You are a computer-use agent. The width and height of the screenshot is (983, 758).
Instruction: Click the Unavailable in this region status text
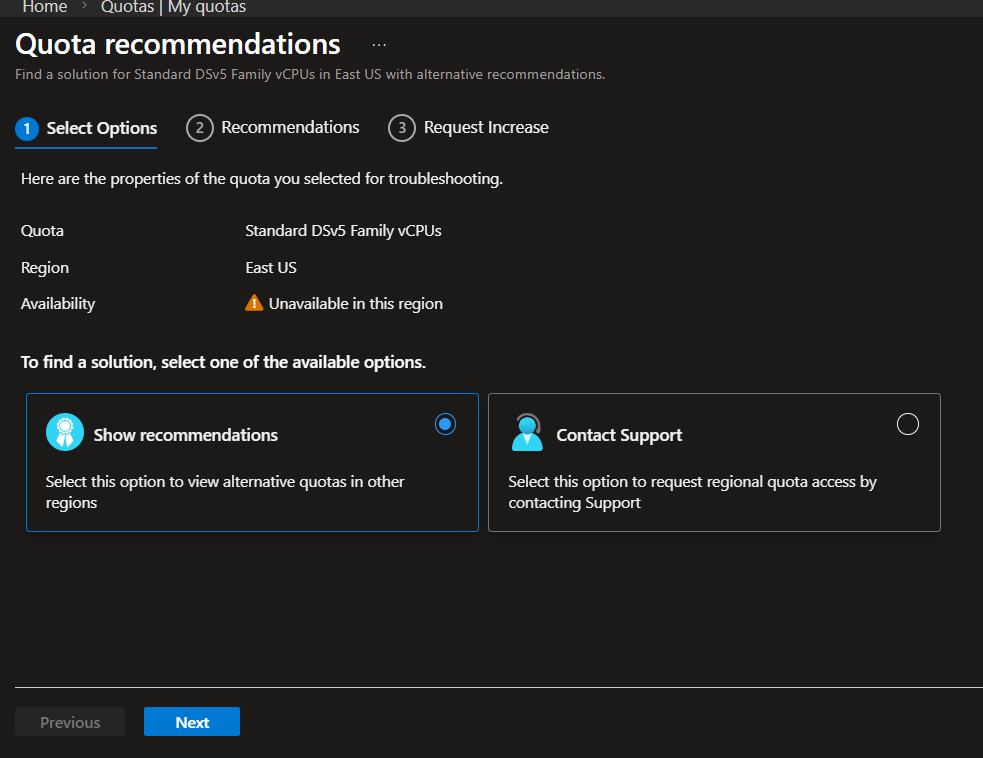pyautogui.click(x=355, y=303)
